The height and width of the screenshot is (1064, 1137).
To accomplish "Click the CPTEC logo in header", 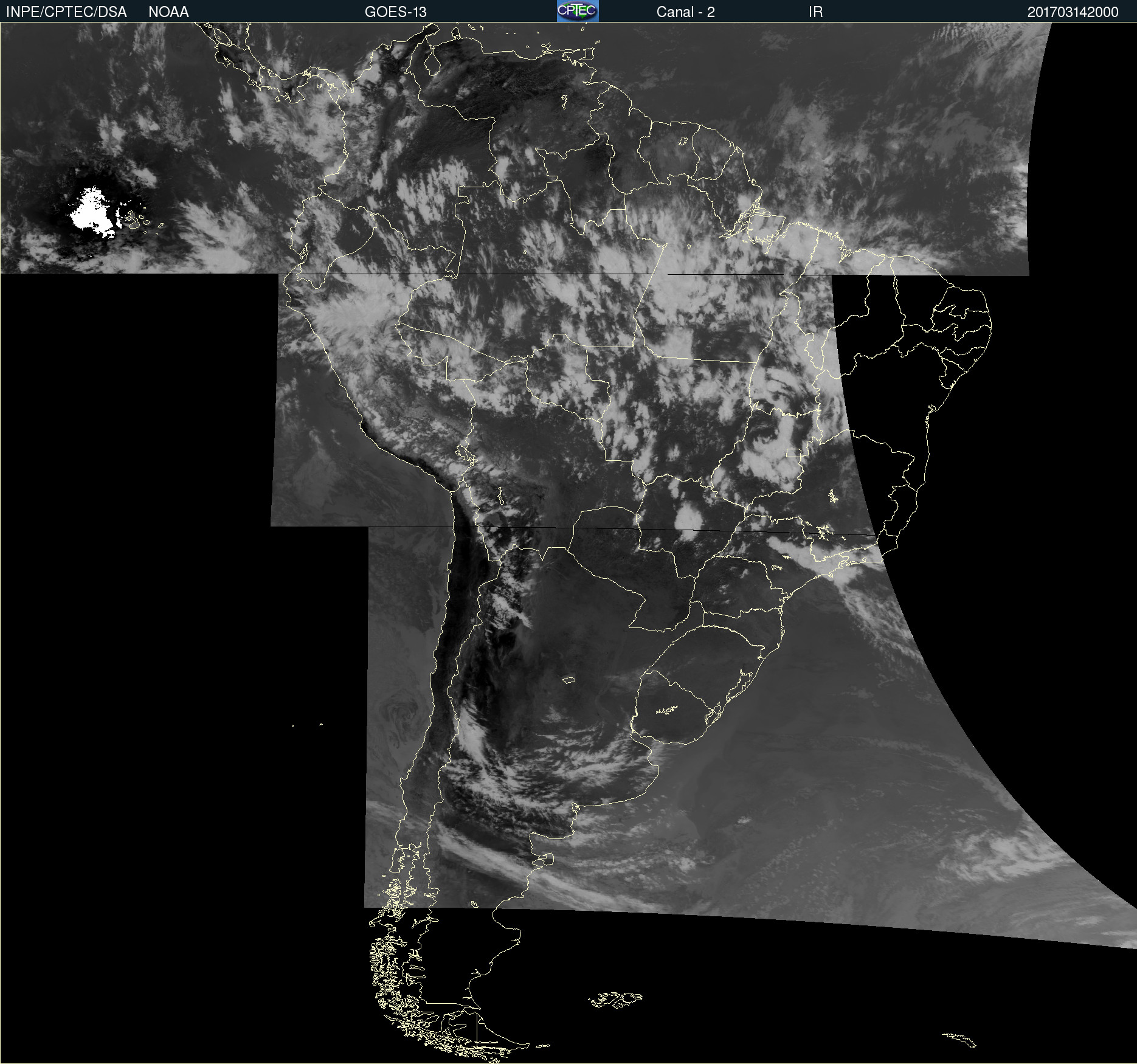I will 578,11.
